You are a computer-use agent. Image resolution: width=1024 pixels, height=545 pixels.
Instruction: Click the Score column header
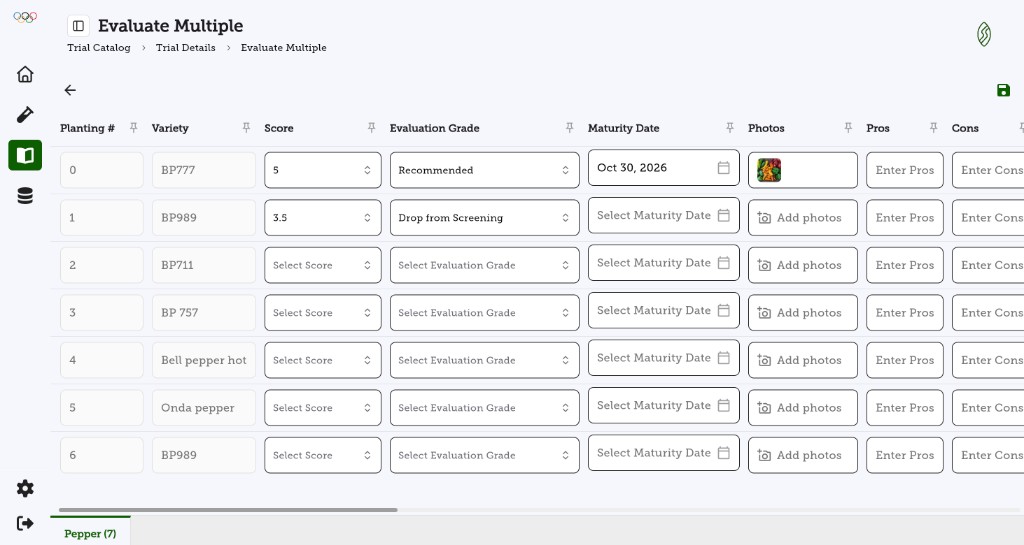pyautogui.click(x=279, y=128)
